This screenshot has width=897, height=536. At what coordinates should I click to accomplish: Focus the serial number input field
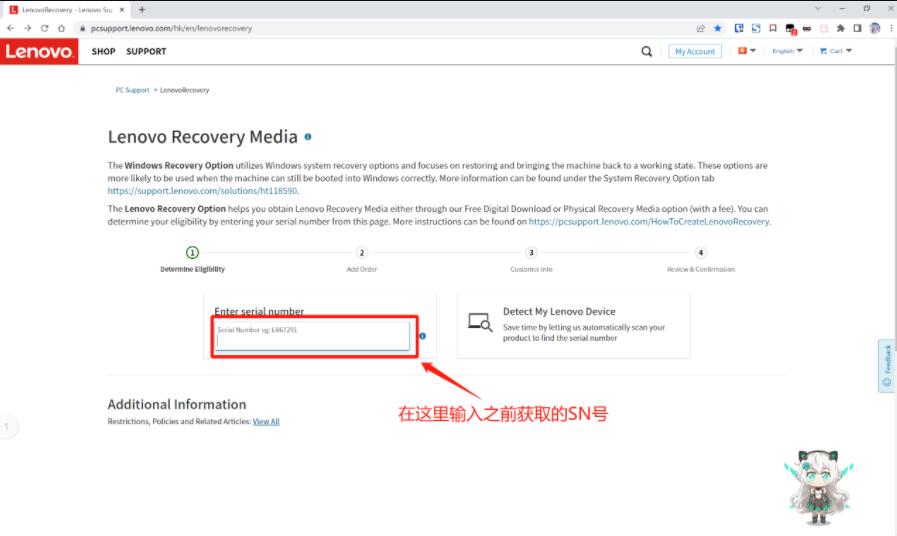(313, 336)
